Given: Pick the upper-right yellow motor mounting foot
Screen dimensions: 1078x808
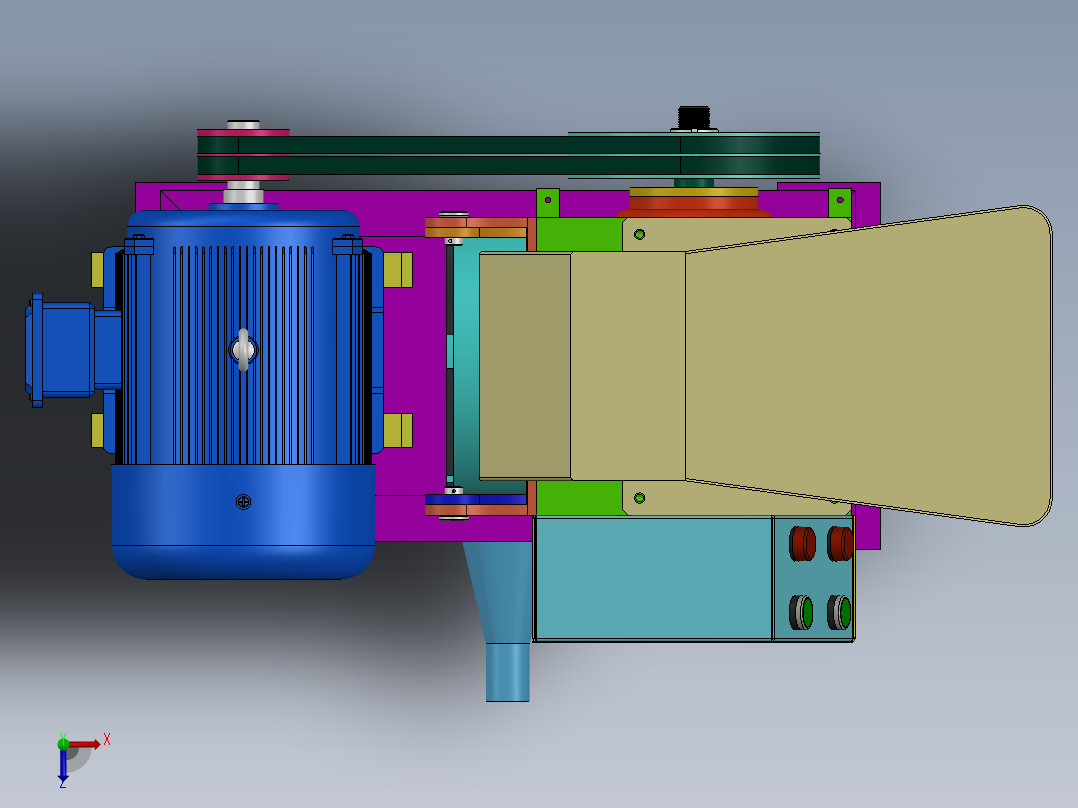Looking at the screenshot, I should (x=397, y=270).
